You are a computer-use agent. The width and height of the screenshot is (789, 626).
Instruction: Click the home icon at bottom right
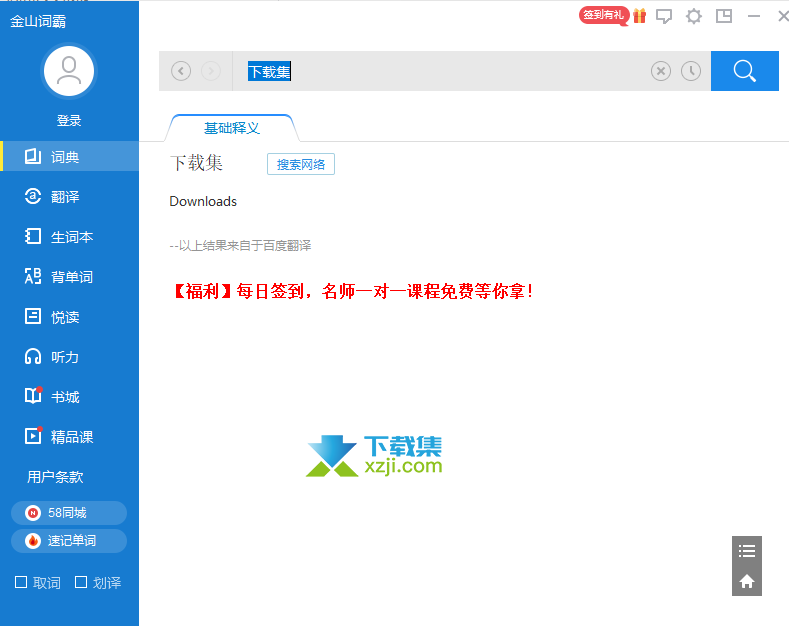coord(747,581)
